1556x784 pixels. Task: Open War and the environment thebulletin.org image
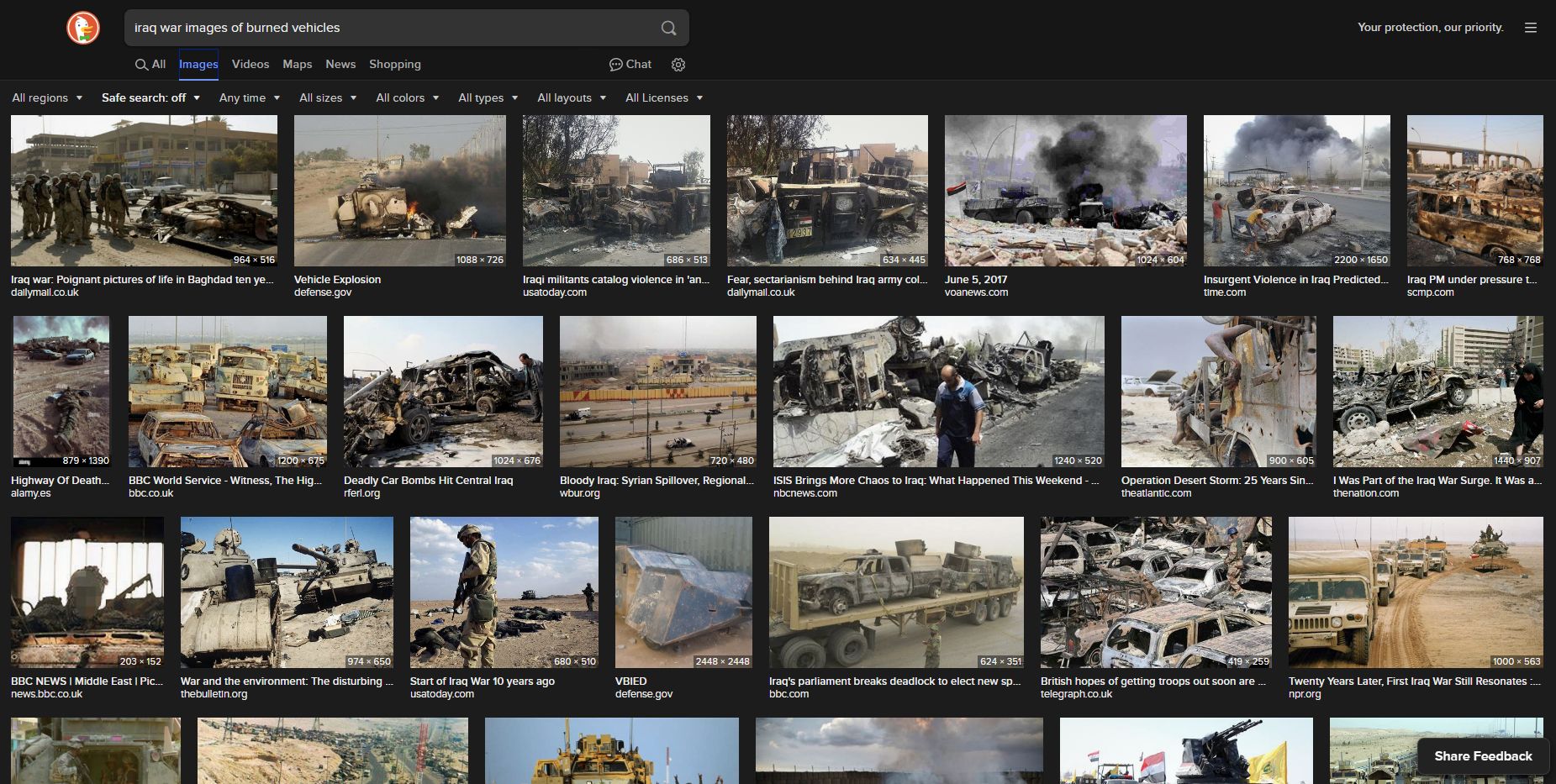click(x=287, y=592)
